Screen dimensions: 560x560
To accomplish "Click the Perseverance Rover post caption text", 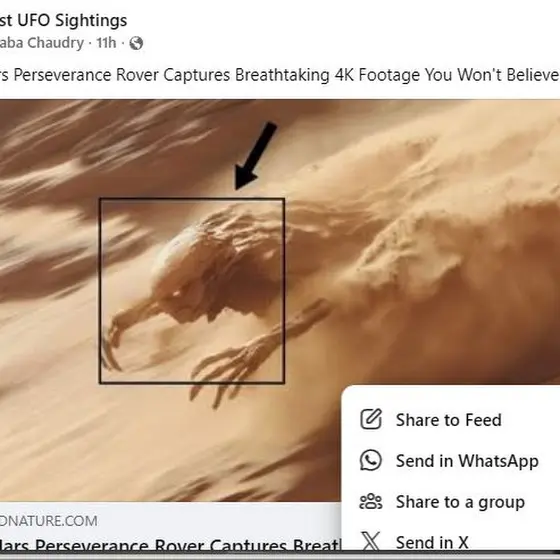I will (280, 75).
